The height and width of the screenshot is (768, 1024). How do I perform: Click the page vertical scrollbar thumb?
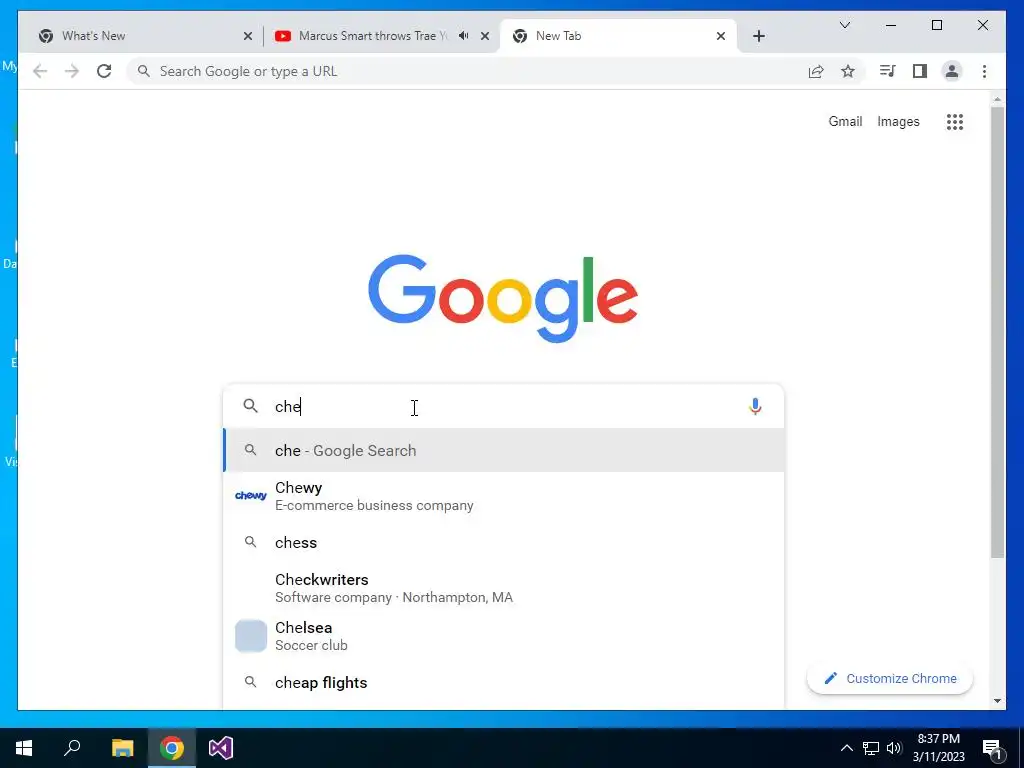[x=997, y=332]
